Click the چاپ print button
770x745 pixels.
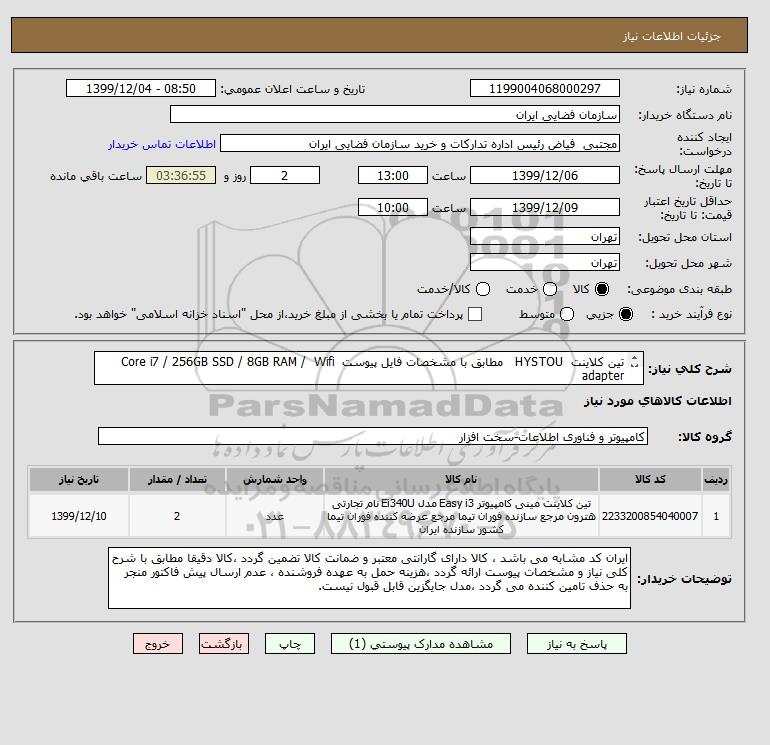(290, 644)
